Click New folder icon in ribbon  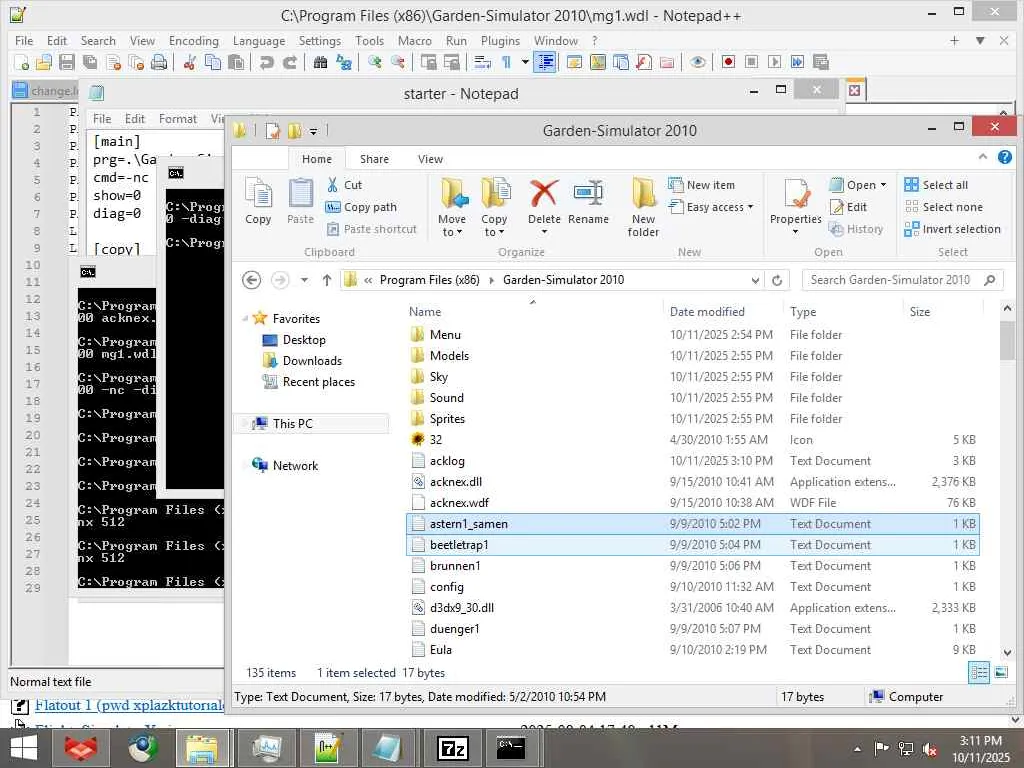pyautogui.click(x=643, y=193)
